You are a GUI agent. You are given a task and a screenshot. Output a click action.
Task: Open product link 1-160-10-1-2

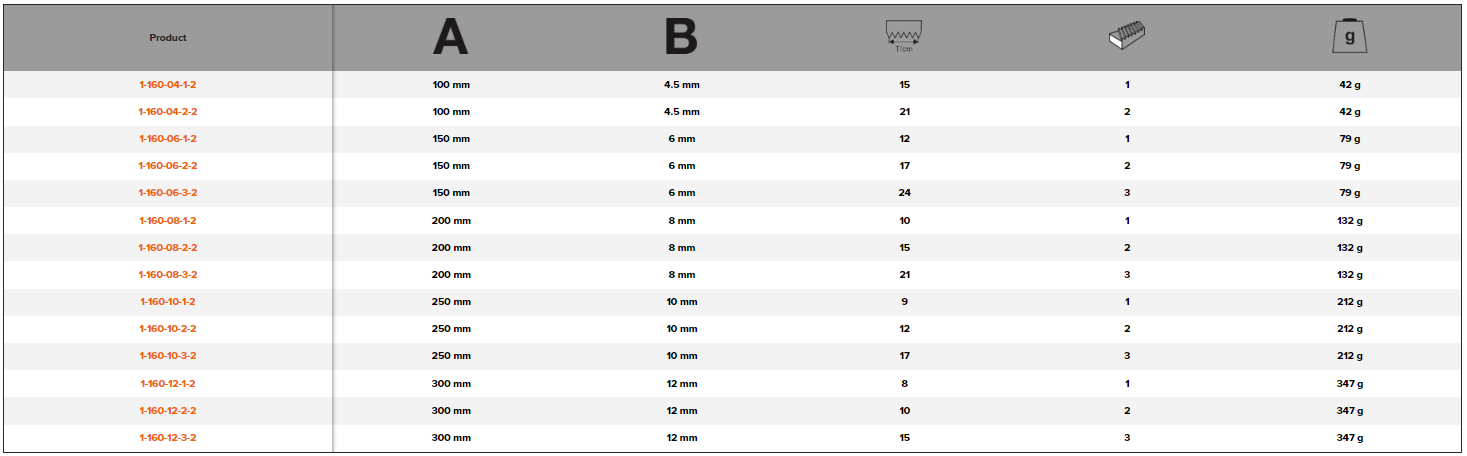(168, 301)
